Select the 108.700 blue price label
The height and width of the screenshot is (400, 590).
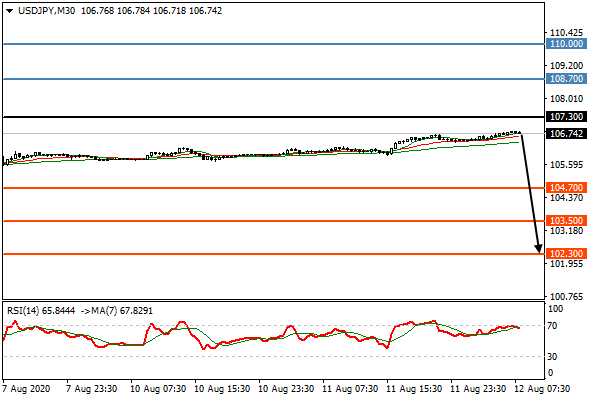pos(566,79)
